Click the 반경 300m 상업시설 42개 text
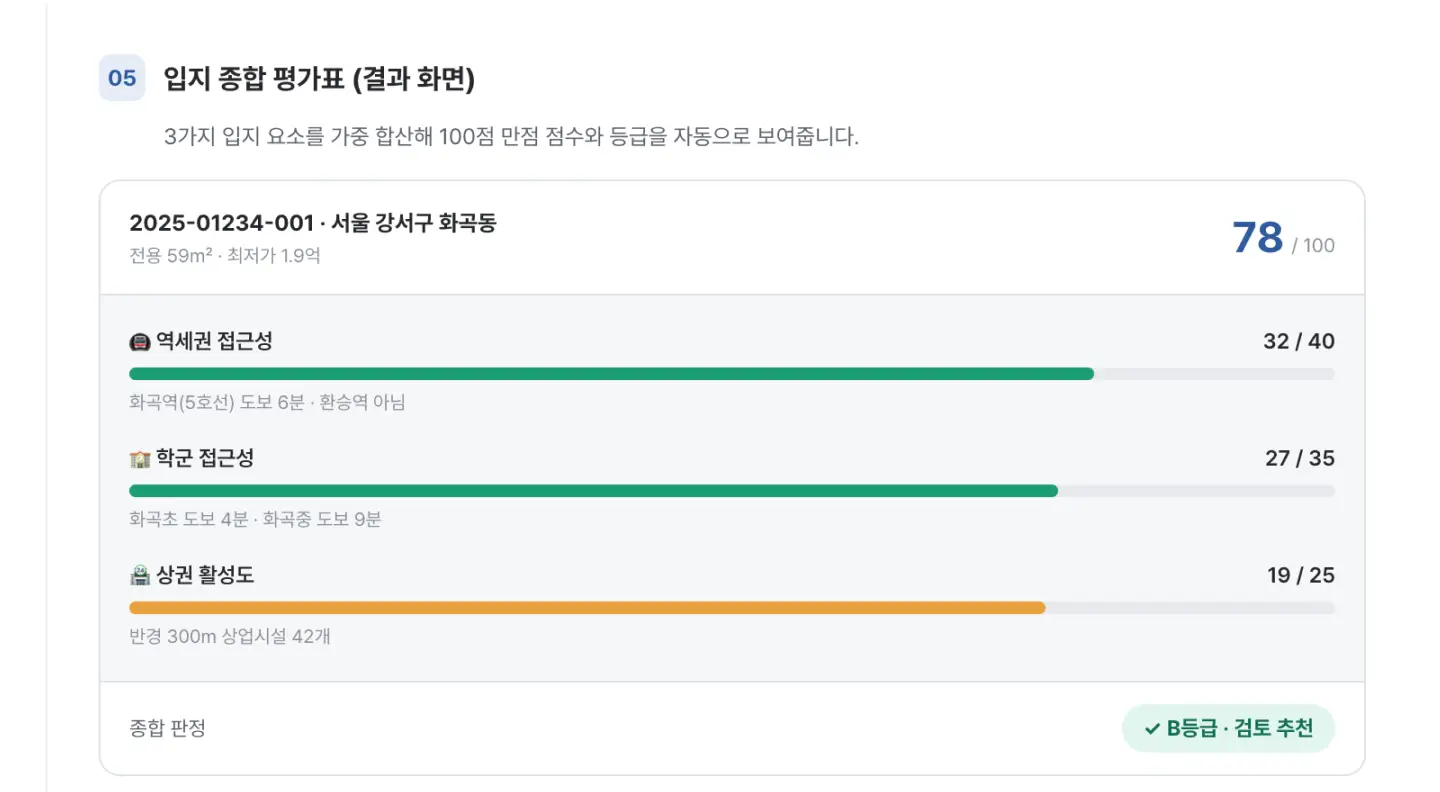Image resolution: width=1440 pixels, height=792 pixels. 229,636
